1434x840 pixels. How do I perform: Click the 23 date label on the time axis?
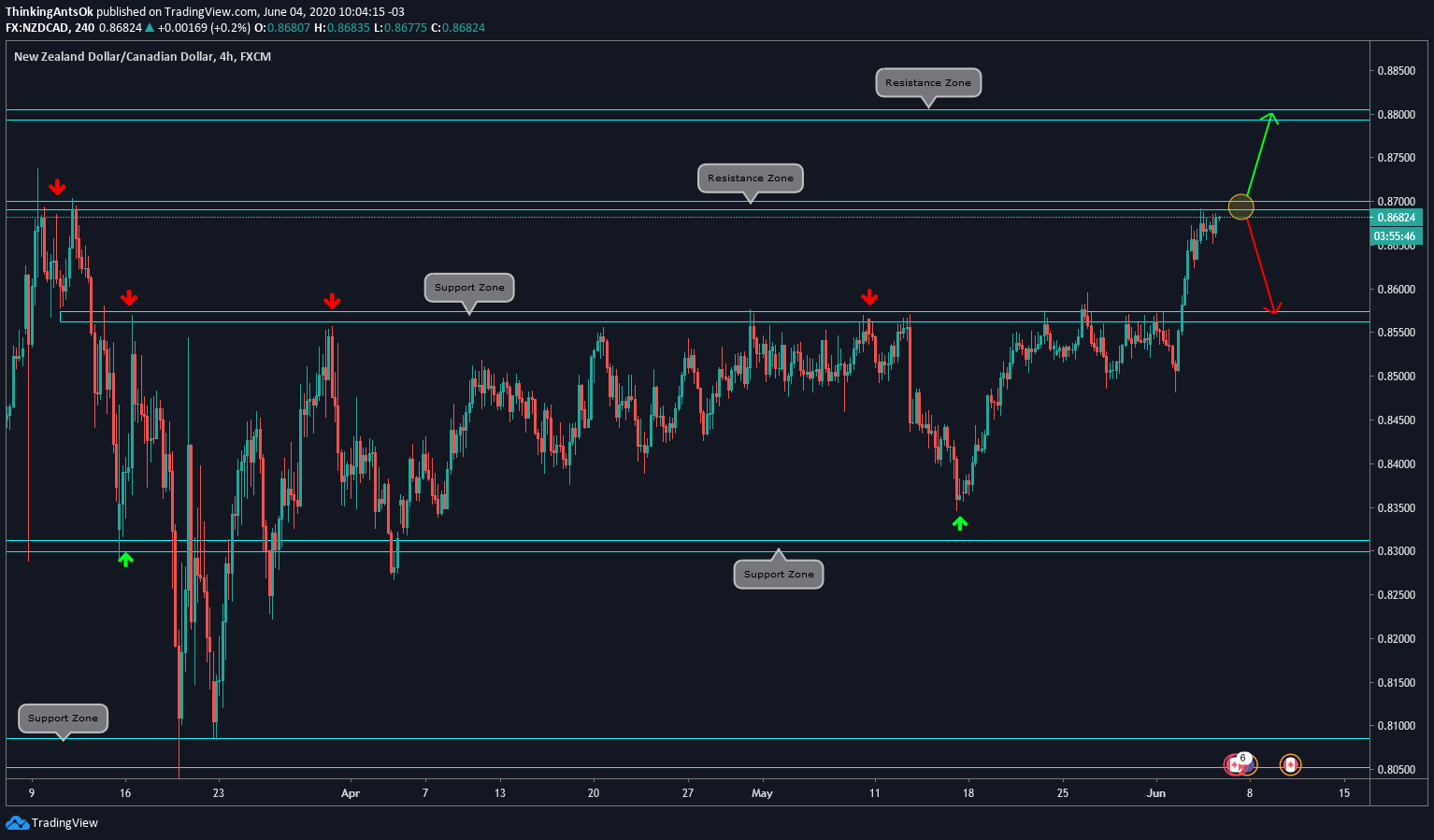coord(218,793)
